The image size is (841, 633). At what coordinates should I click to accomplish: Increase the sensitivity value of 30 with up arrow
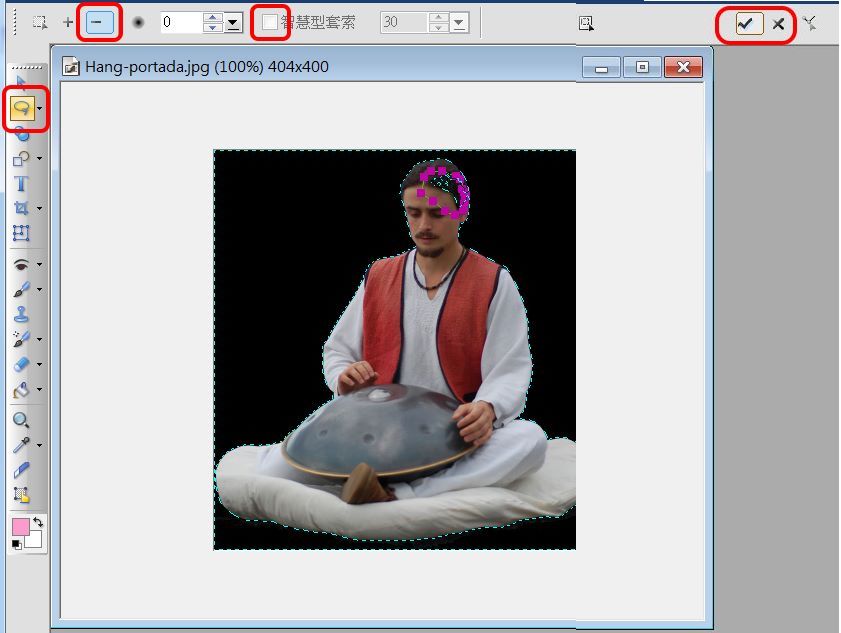pyautogui.click(x=439, y=18)
